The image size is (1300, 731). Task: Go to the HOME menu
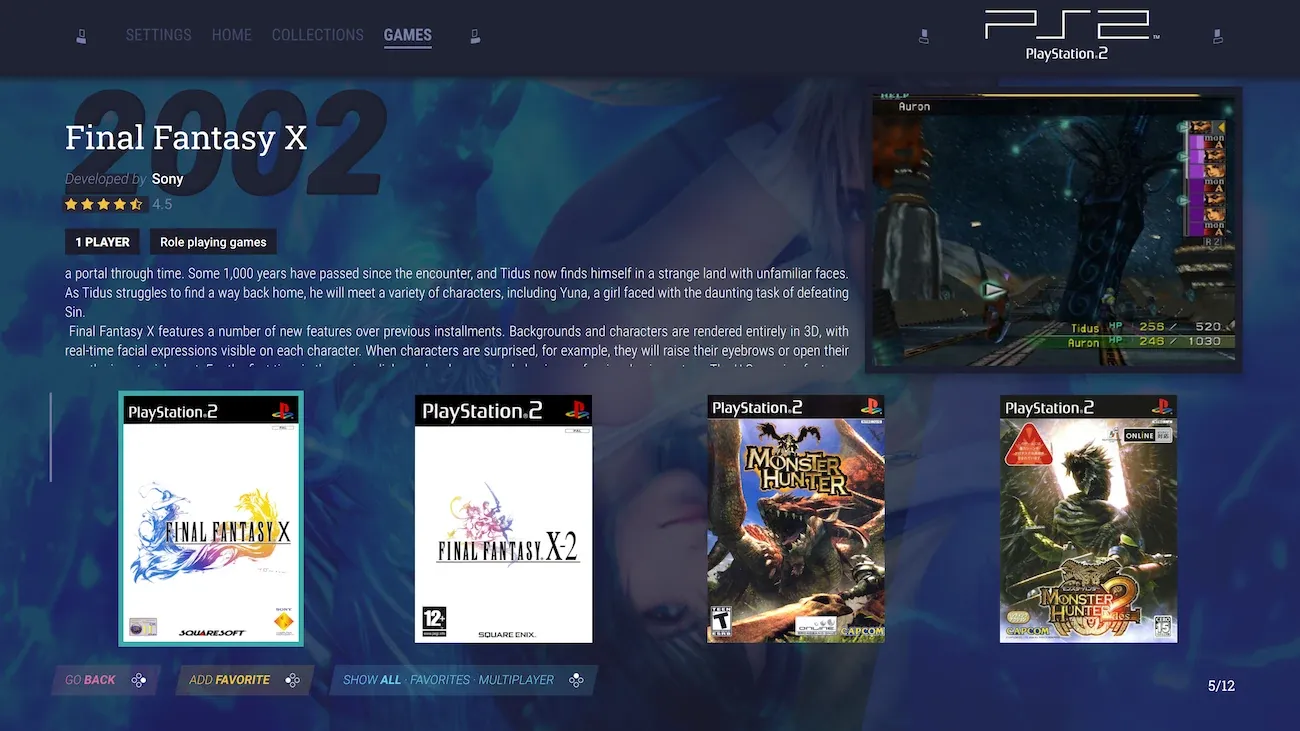[231, 35]
